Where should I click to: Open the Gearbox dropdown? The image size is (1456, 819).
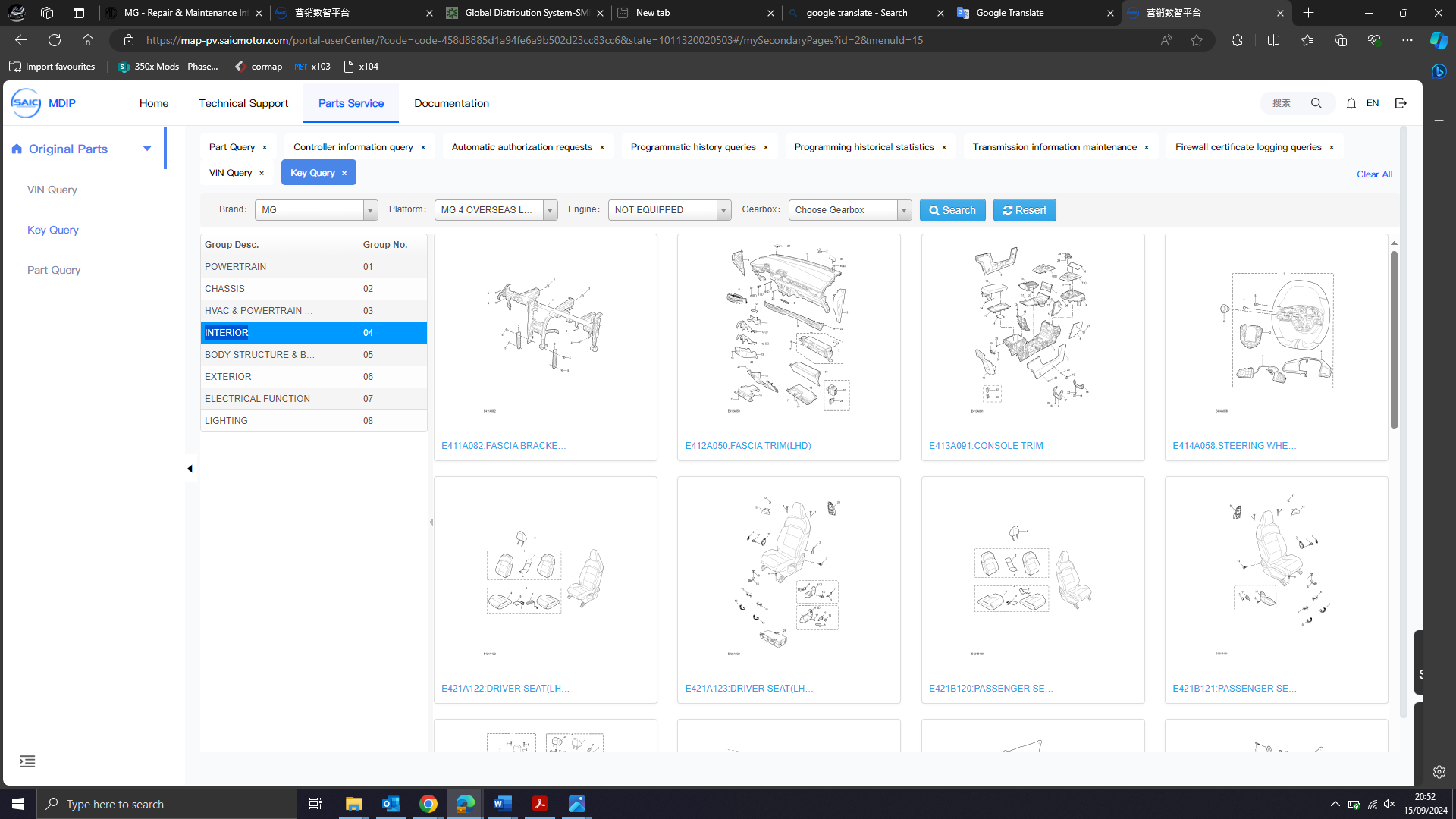click(x=850, y=210)
